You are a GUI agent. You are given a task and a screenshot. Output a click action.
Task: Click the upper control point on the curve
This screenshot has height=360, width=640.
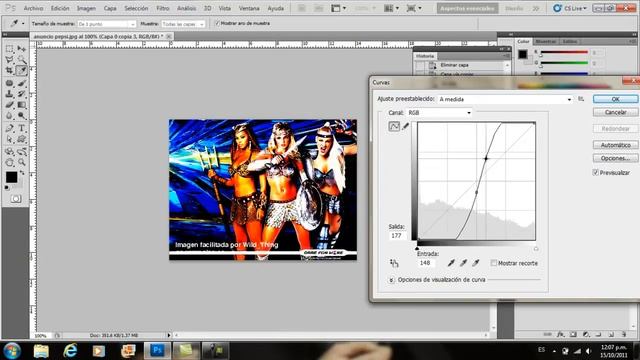pos(486,158)
